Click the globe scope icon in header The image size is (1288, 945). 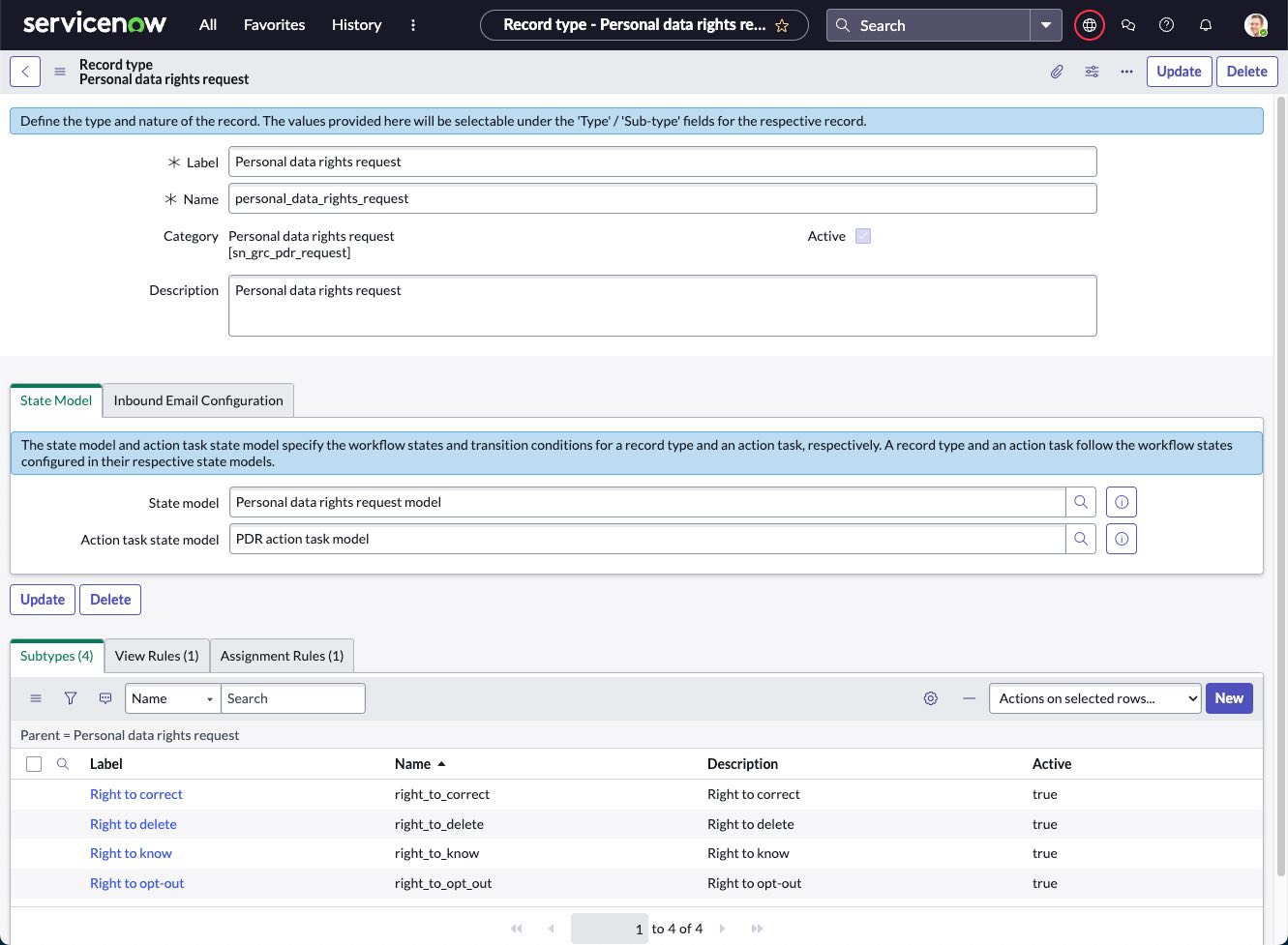[x=1089, y=25]
